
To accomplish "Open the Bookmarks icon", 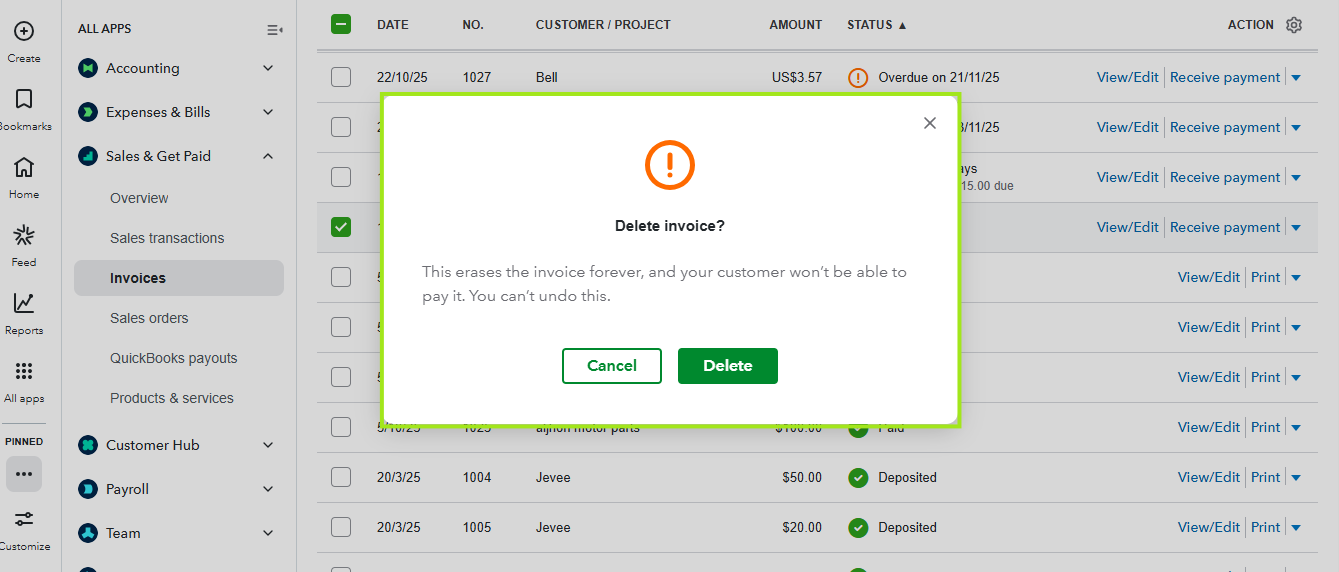I will click(24, 99).
